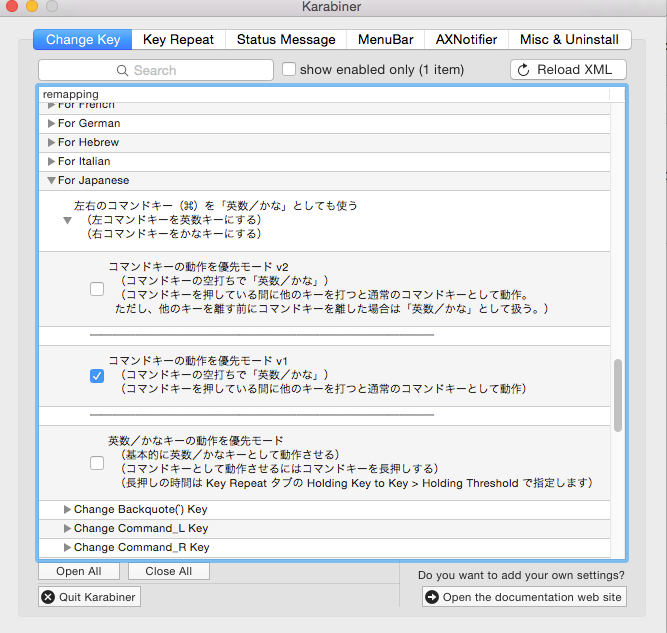667x633 pixels.
Task: Open the AXNotifier tab
Action: pyautogui.click(x=466, y=40)
